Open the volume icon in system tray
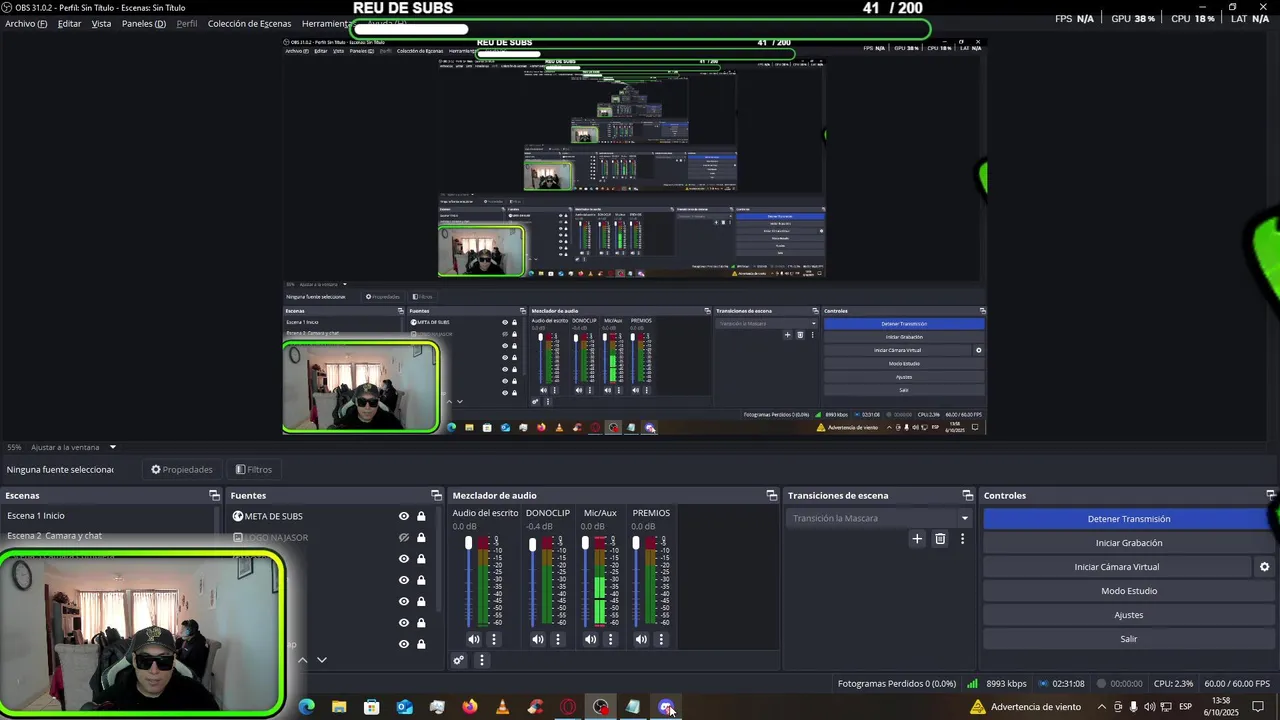 (1150, 707)
